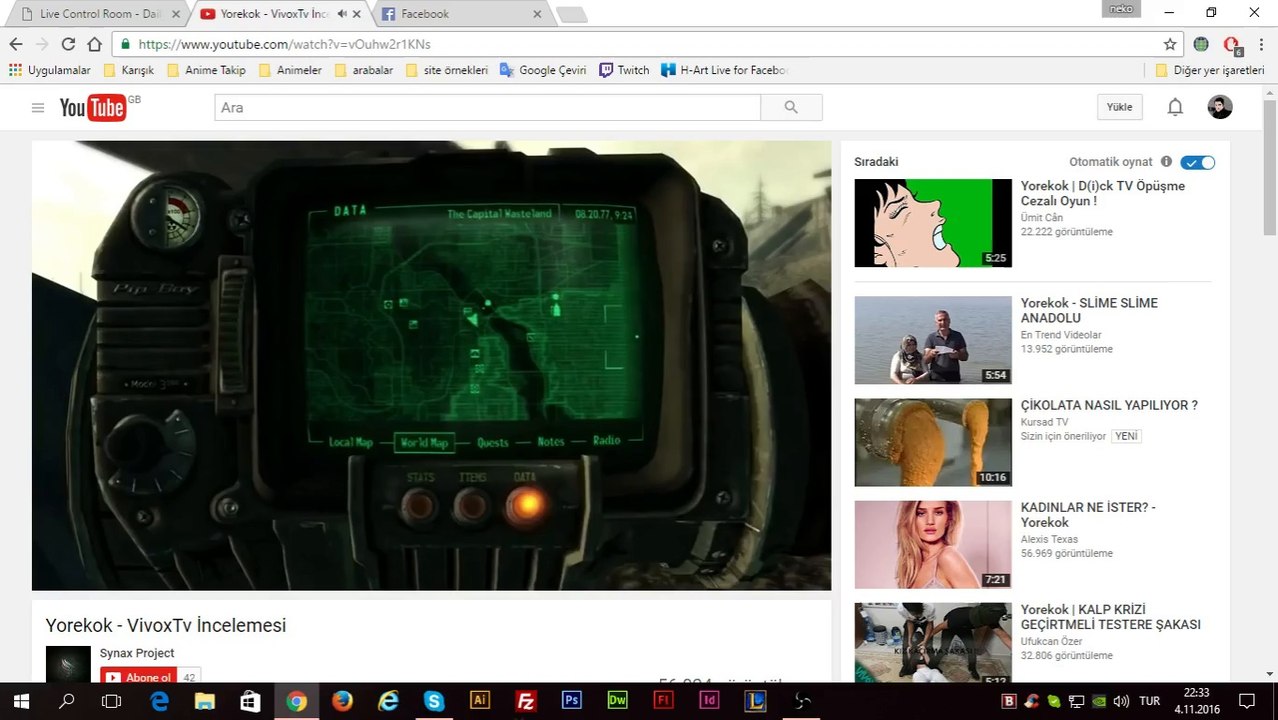1278x720 pixels.
Task: Open Task View in the taskbar
Action: pos(112,701)
